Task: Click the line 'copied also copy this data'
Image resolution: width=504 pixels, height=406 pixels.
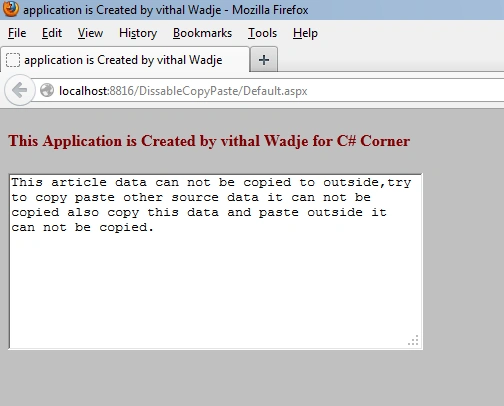Action: 199,213
